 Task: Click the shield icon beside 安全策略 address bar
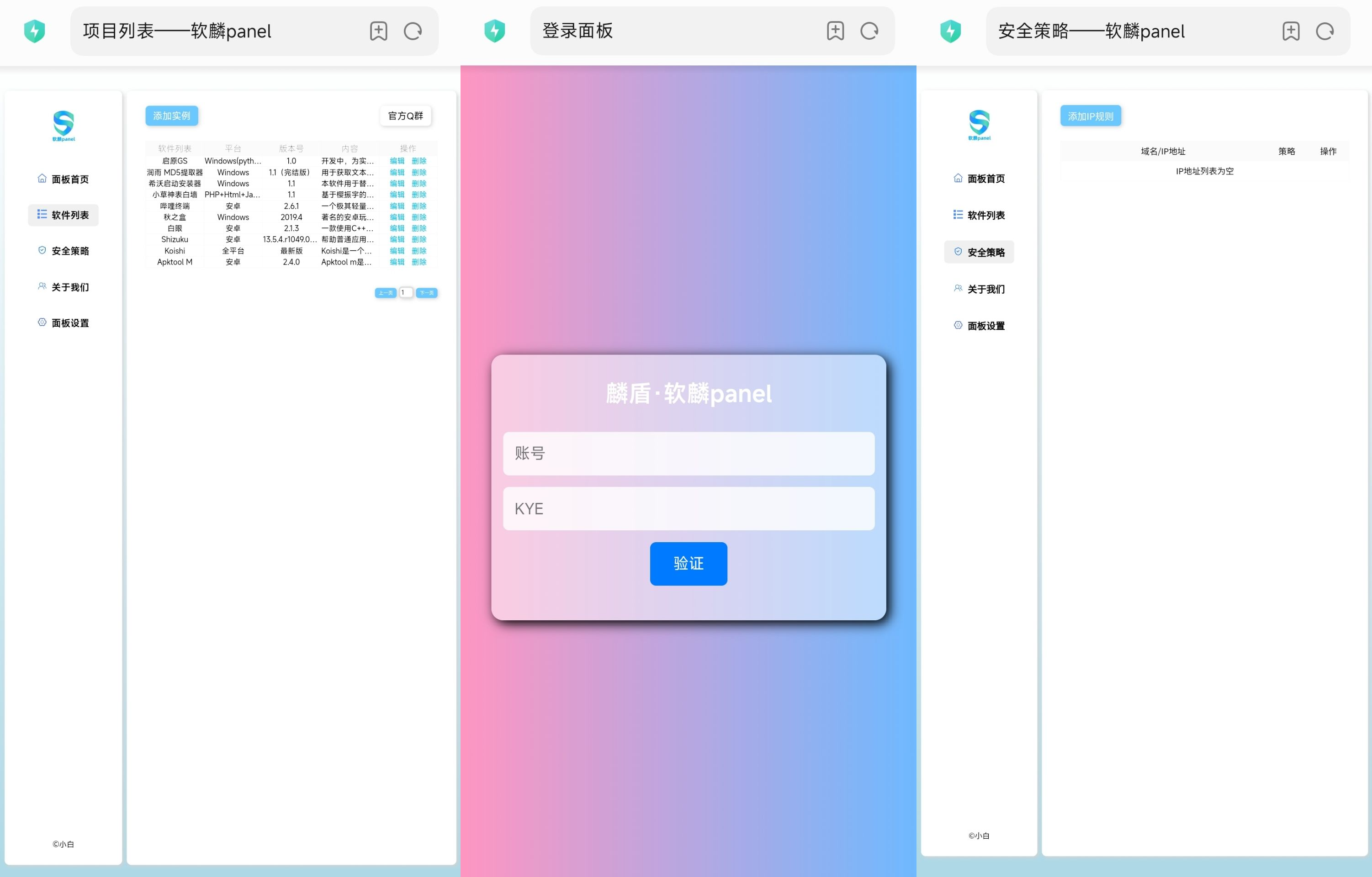[x=950, y=31]
